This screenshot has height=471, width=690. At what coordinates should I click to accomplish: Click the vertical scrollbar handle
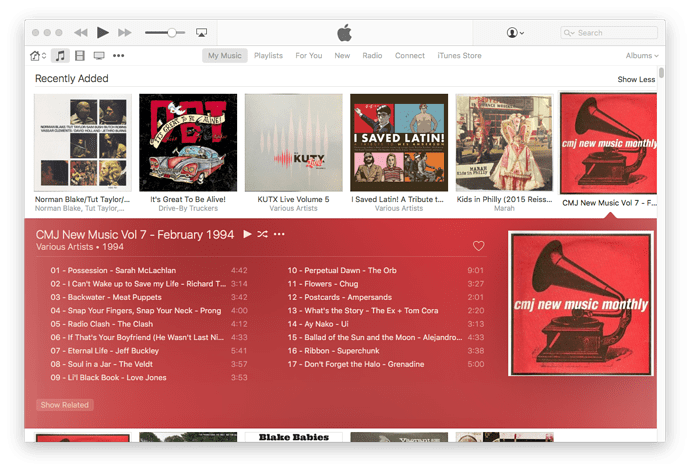[x=661, y=73]
